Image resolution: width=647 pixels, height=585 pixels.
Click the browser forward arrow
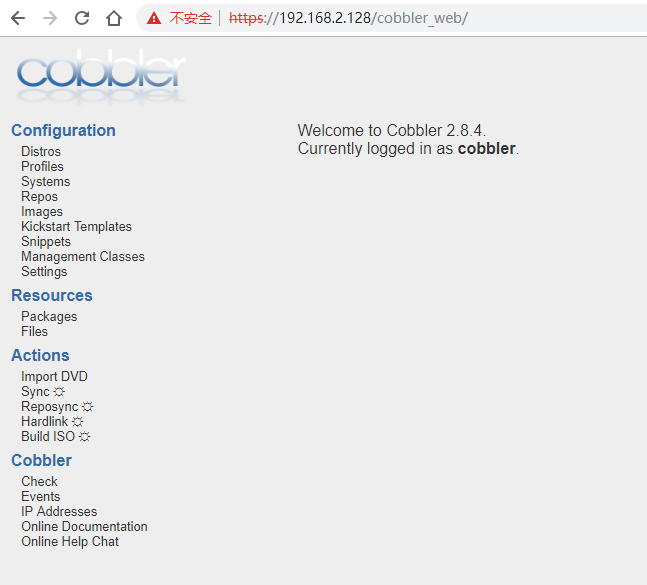click(50, 18)
